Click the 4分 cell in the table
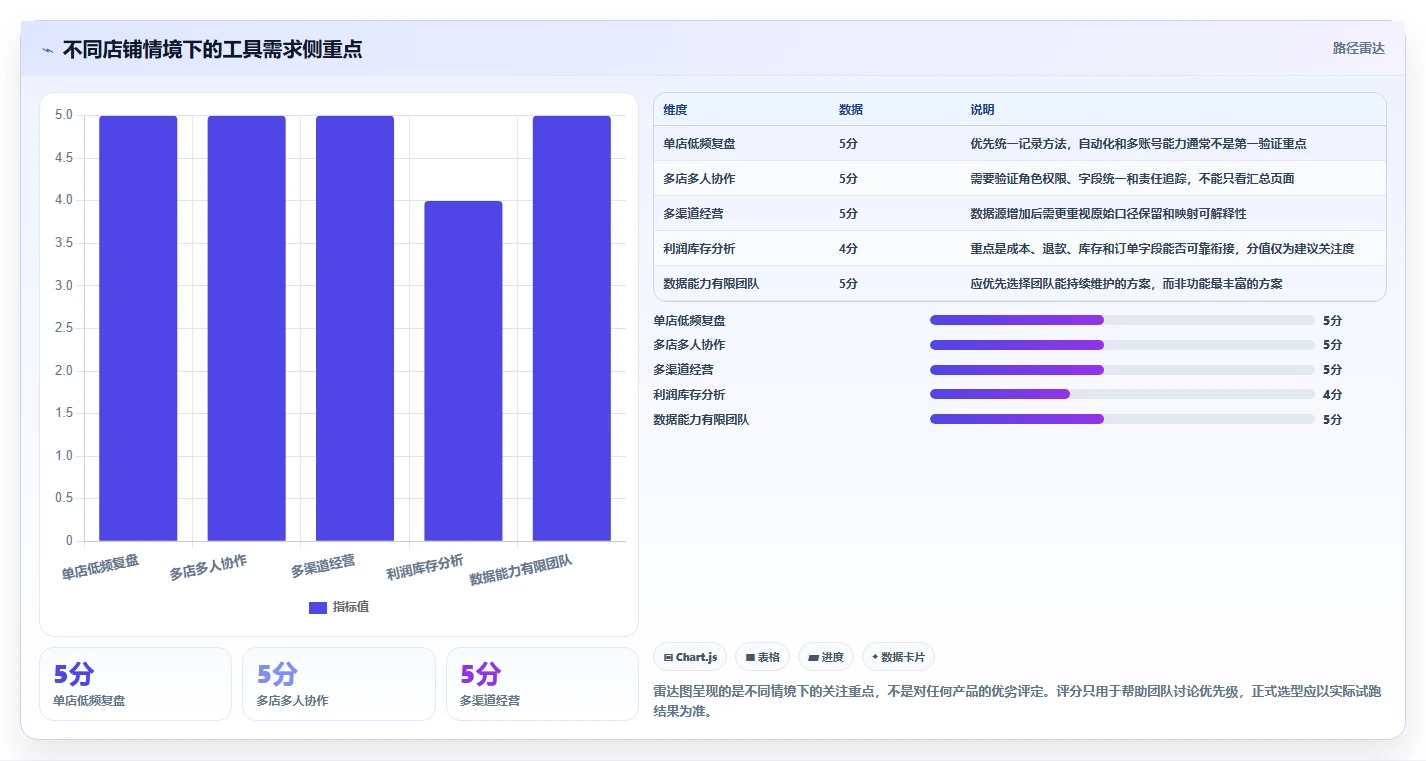 pos(848,249)
